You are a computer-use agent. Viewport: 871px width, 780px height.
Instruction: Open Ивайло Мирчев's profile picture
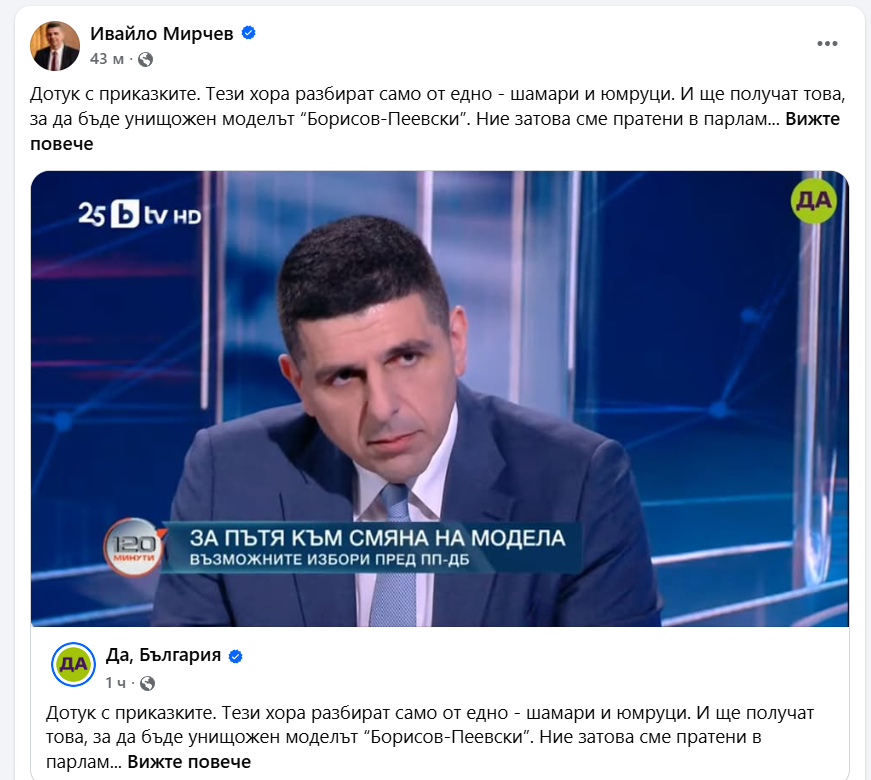coord(54,46)
